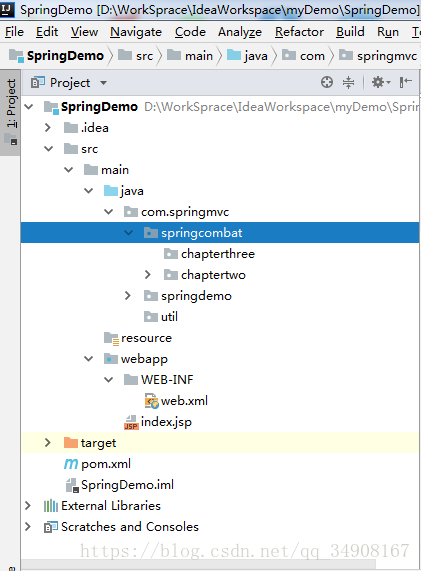
Task: Select the util package label
Action: tap(169, 317)
